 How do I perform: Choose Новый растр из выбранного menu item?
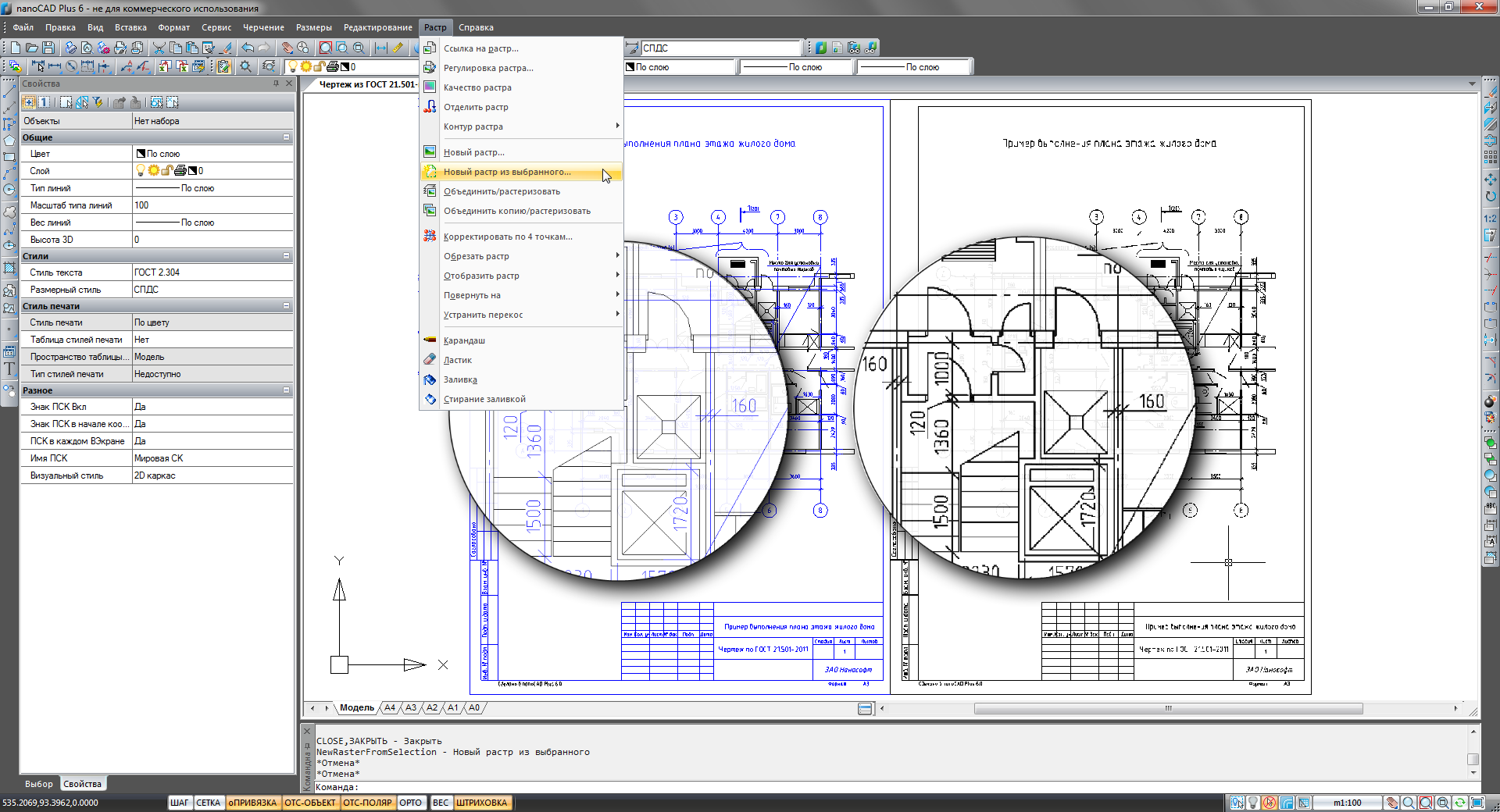(x=507, y=172)
